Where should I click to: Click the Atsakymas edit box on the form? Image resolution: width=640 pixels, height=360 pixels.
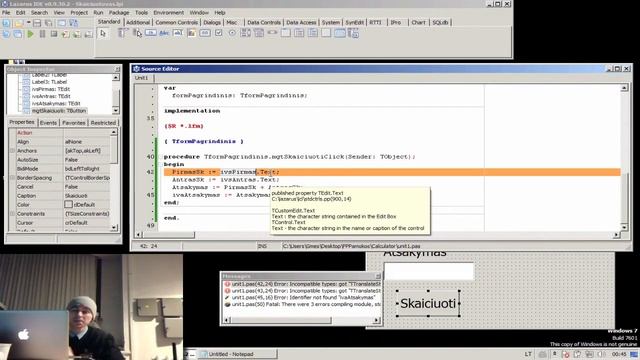(429, 271)
